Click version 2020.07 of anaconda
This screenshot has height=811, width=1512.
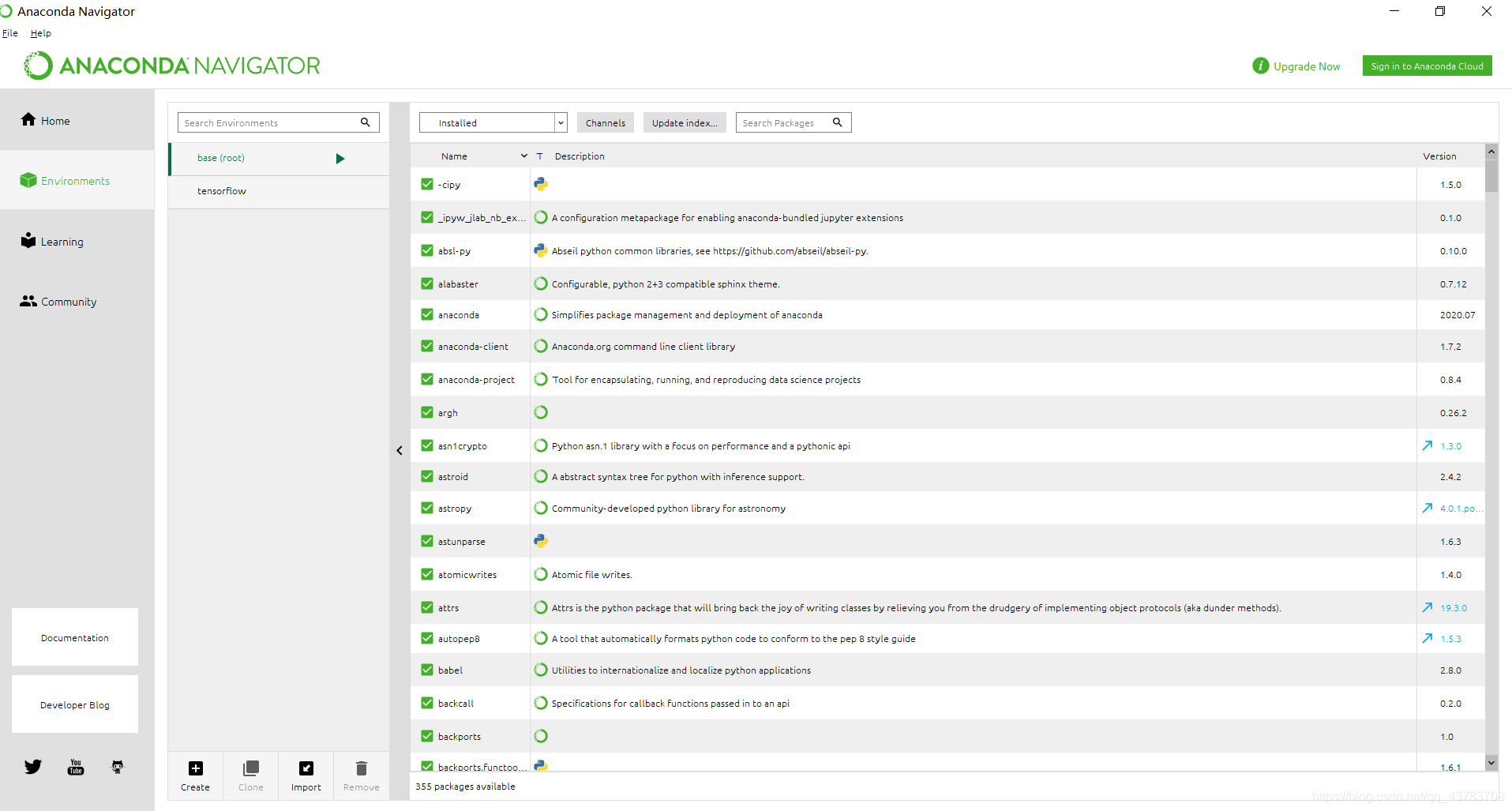[x=1458, y=315]
